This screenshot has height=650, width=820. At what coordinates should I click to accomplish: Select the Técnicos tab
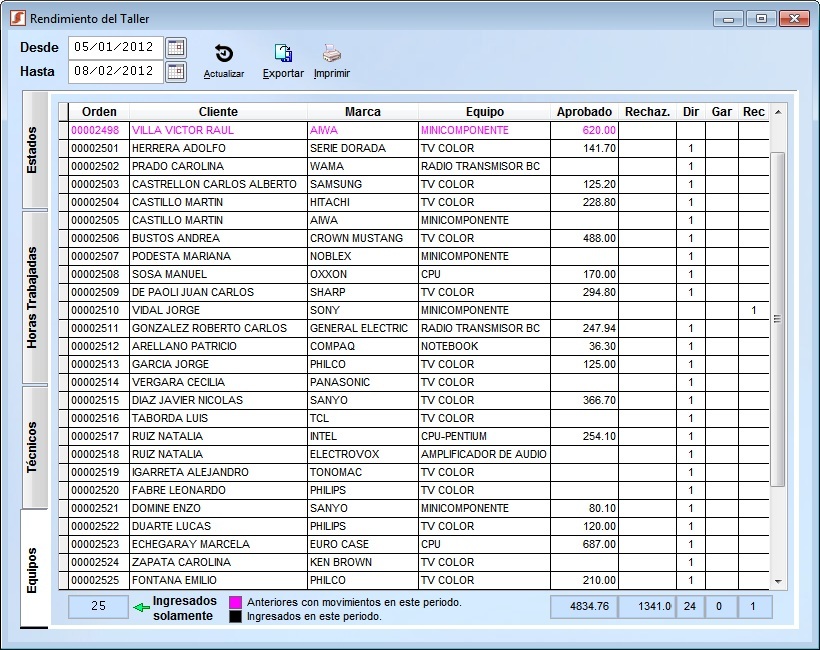34,446
